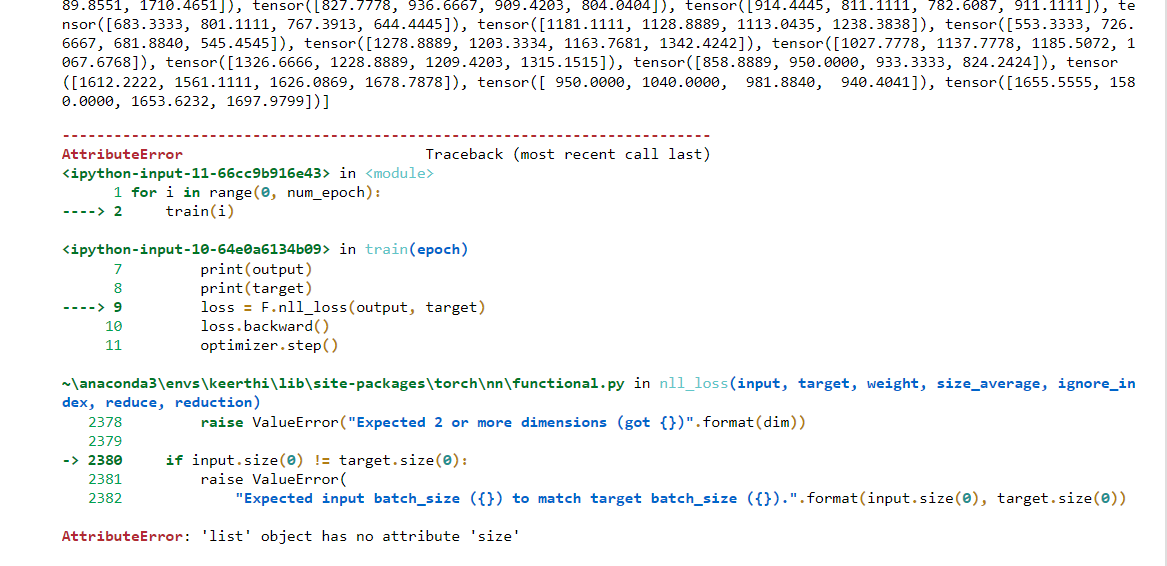1167x566 pixels.
Task: Click the functional.py file path
Action: 343,384
